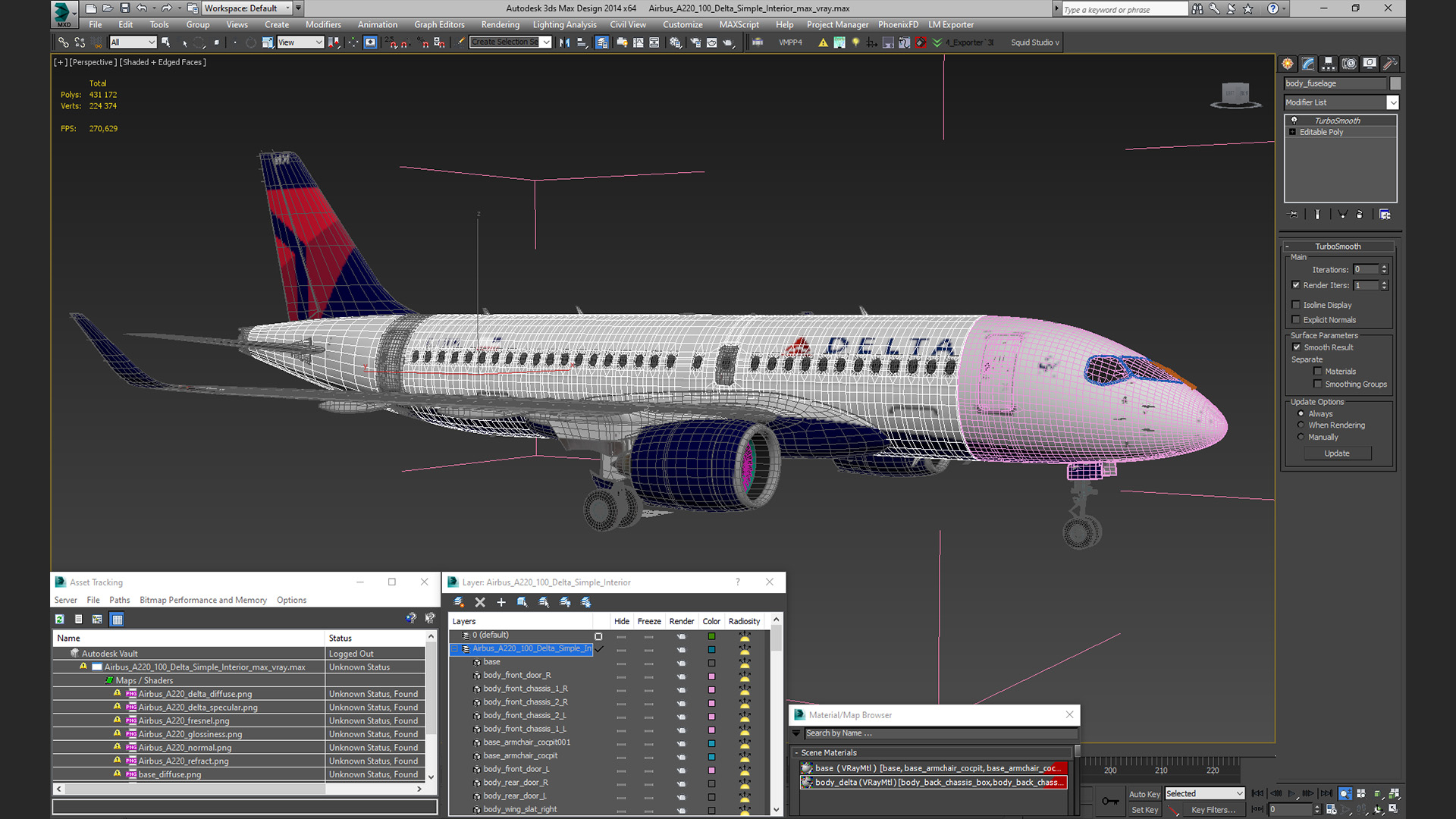This screenshot has width=1456, height=819.
Task: Select the Unlink Selection tool
Action: (x=80, y=42)
